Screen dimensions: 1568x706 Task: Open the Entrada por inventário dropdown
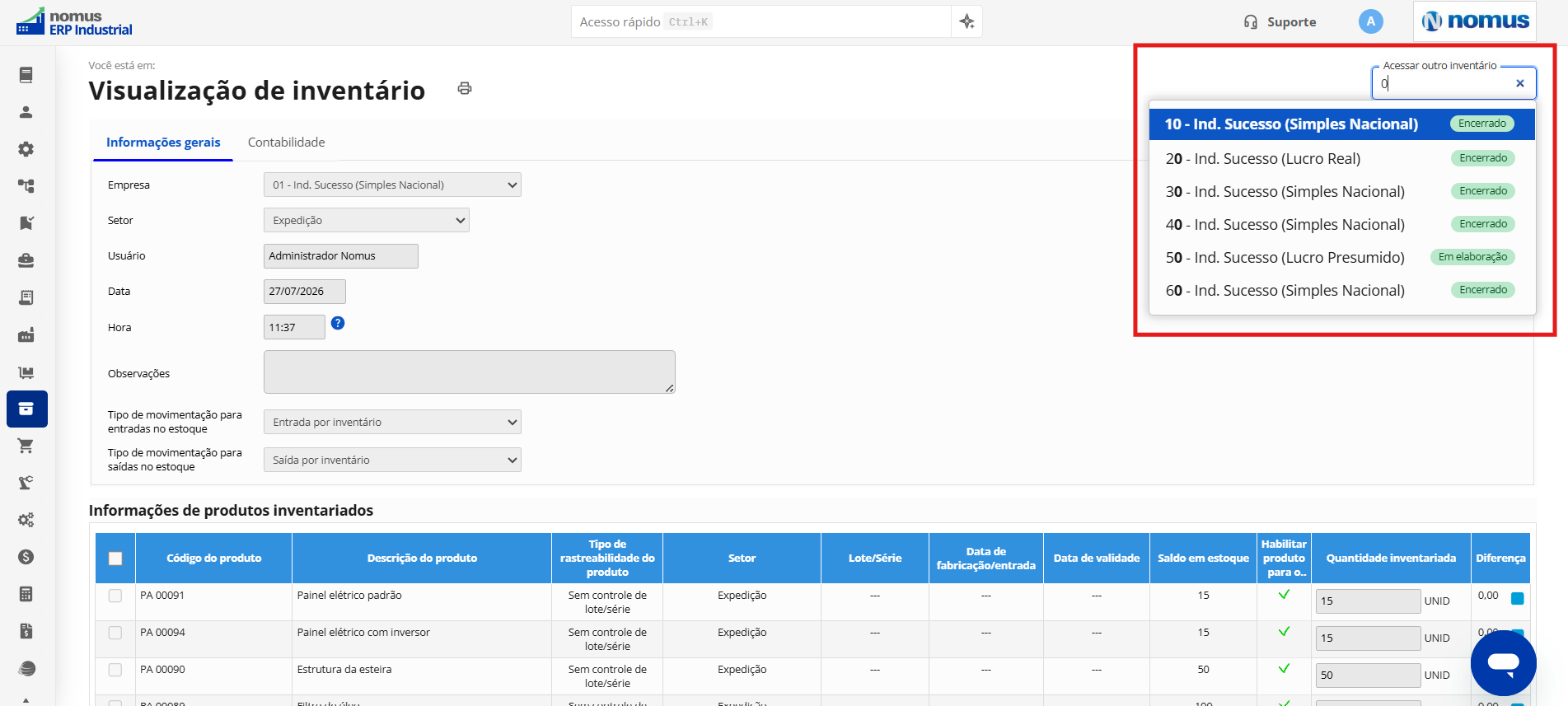pyautogui.click(x=392, y=422)
